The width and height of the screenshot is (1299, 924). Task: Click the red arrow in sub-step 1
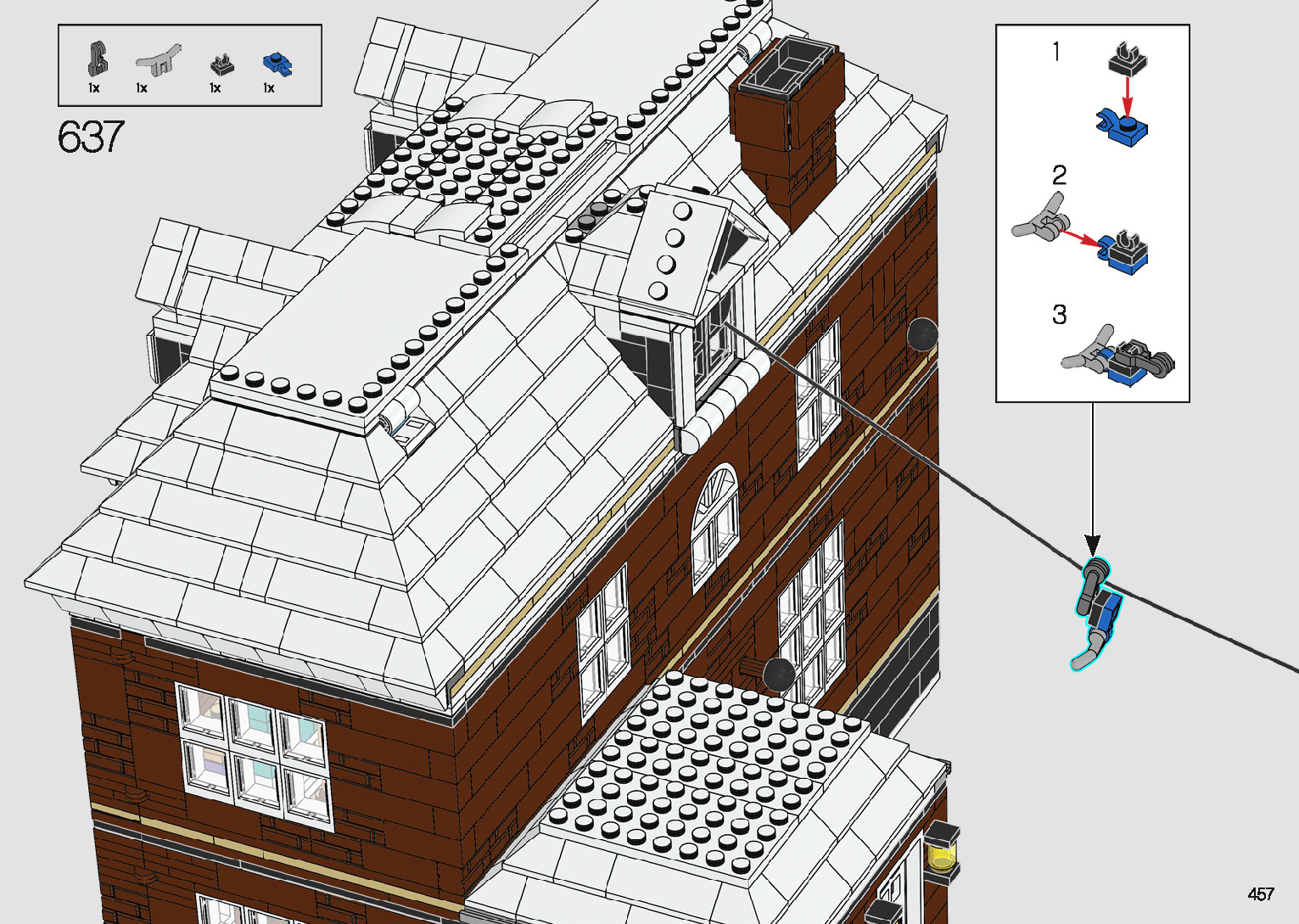(x=1127, y=94)
